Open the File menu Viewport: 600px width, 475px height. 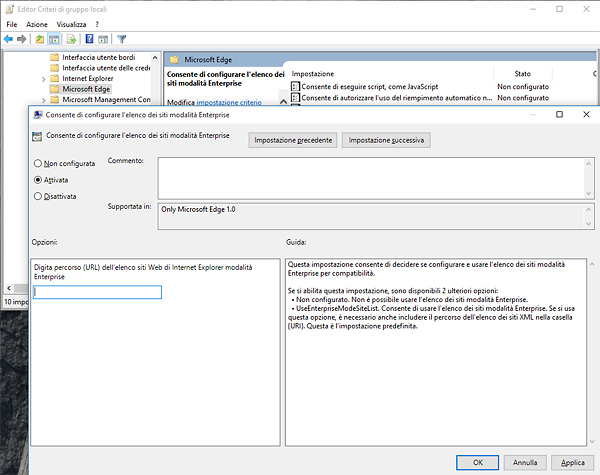pyautogui.click(x=12, y=24)
